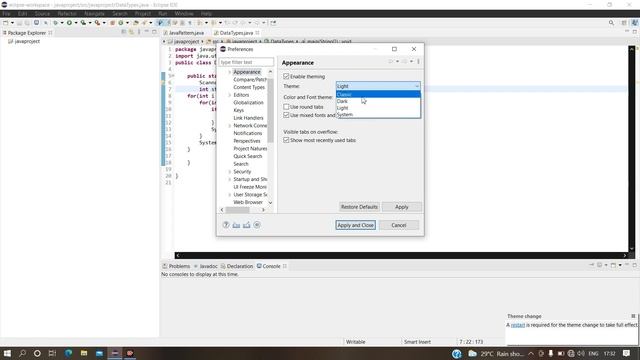Close the Theme change notification popup
The height and width of the screenshot is (360, 640).
633,316
